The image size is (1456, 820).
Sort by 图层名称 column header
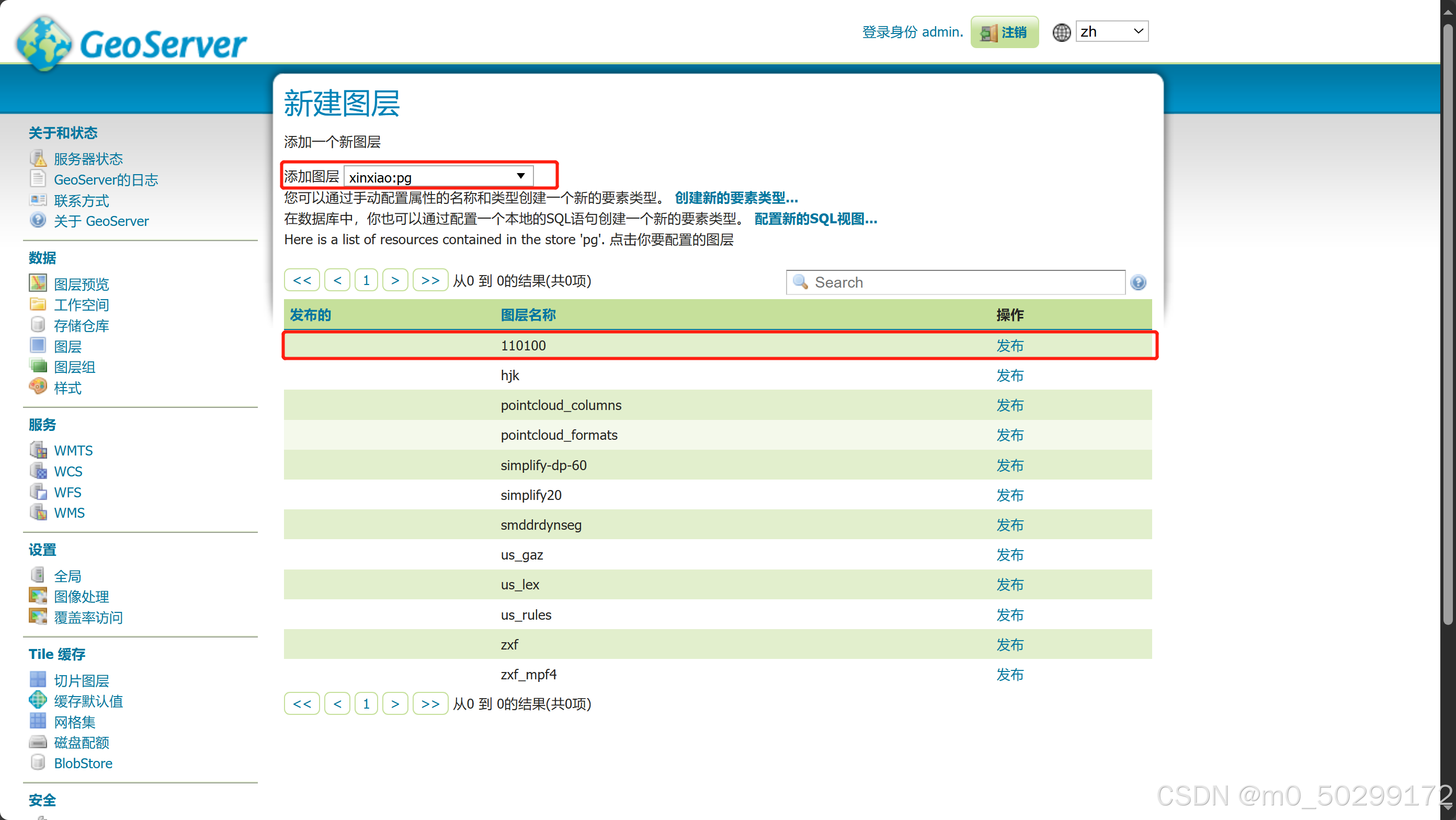tap(528, 315)
